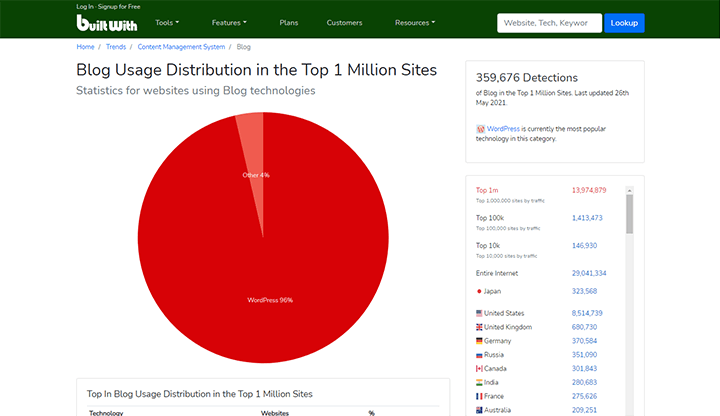Open the Tools dropdown menu
This screenshot has height=416, width=720.
(167, 22)
